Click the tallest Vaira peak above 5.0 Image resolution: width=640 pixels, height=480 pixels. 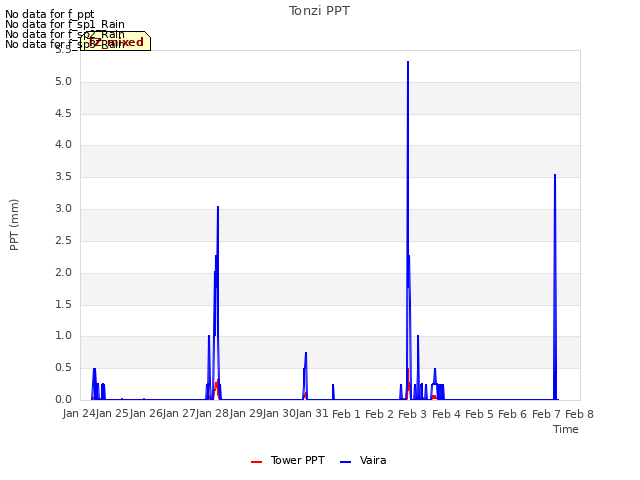pyautogui.click(x=408, y=63)
